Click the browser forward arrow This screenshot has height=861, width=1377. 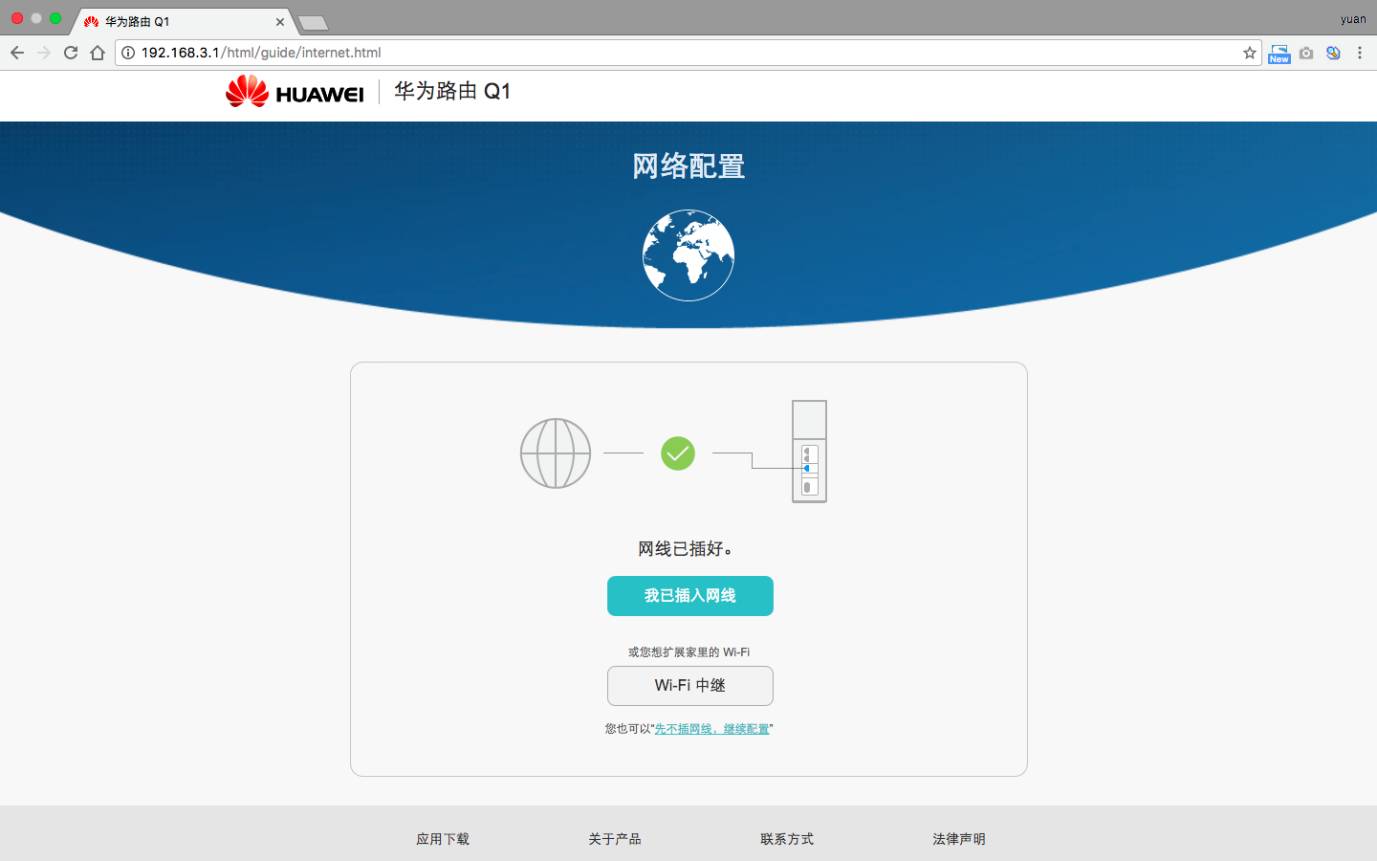coord(43,53)
